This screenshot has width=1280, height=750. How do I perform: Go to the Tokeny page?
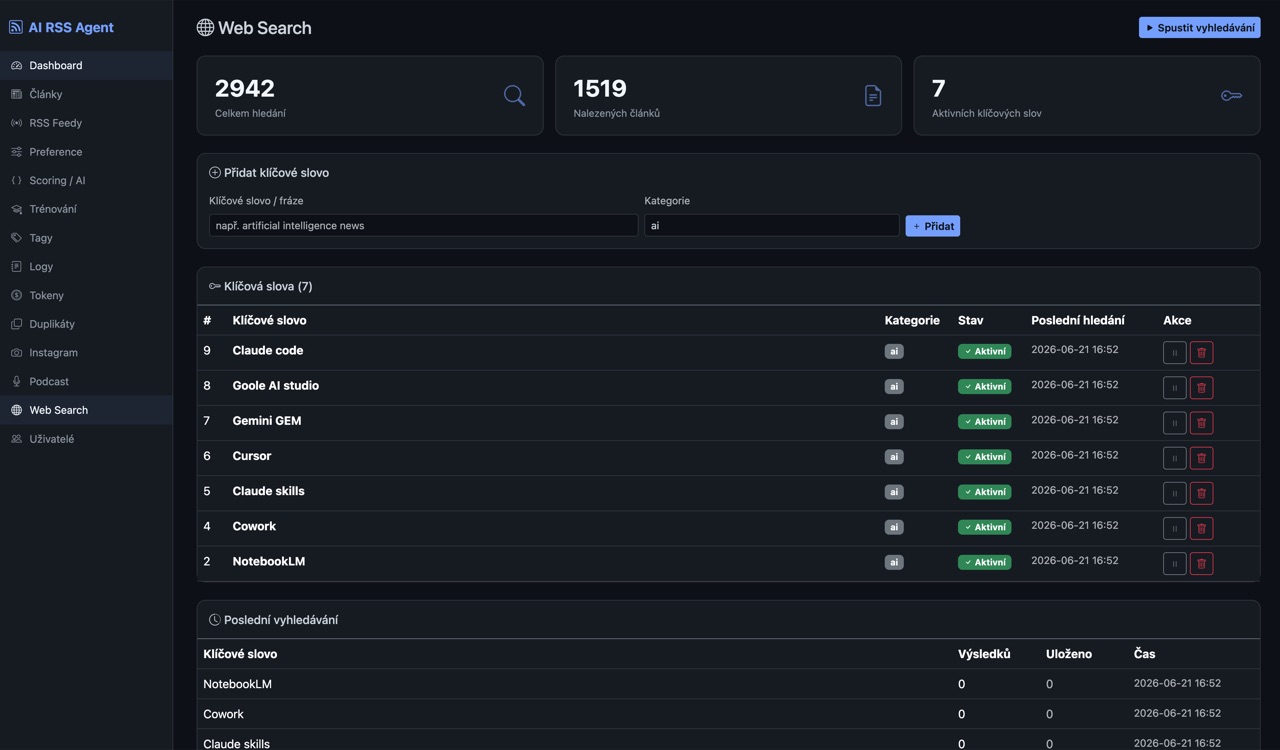(x=86, y=296)
